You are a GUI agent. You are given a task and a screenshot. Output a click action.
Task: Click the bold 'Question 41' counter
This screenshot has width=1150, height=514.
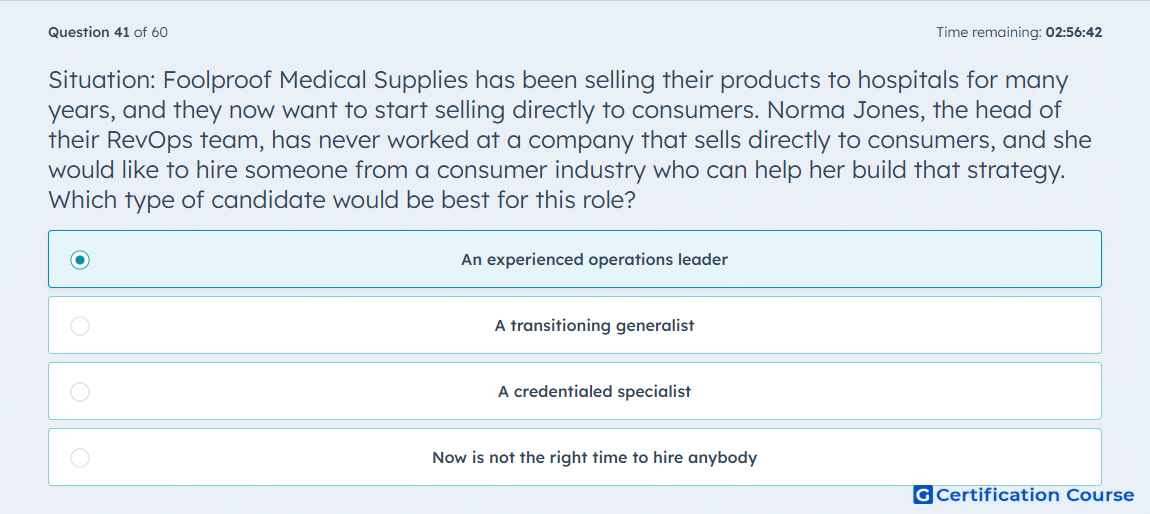[89, 32]
